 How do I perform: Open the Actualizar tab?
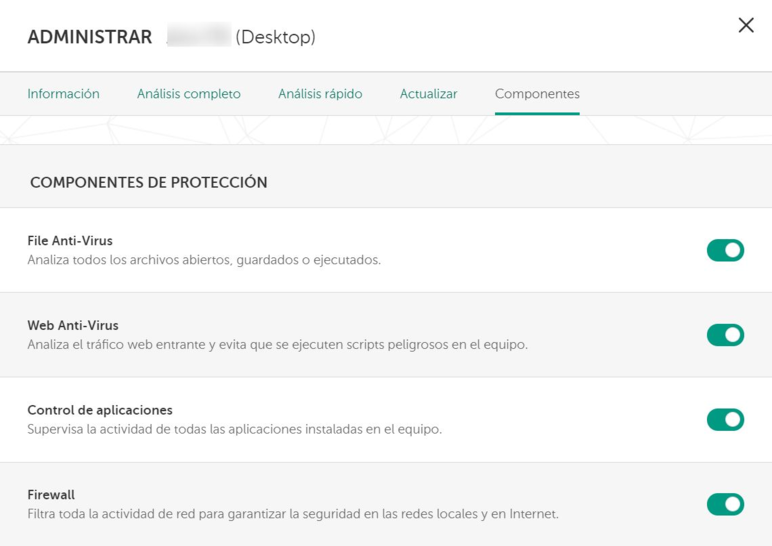[x=428, y=94]
